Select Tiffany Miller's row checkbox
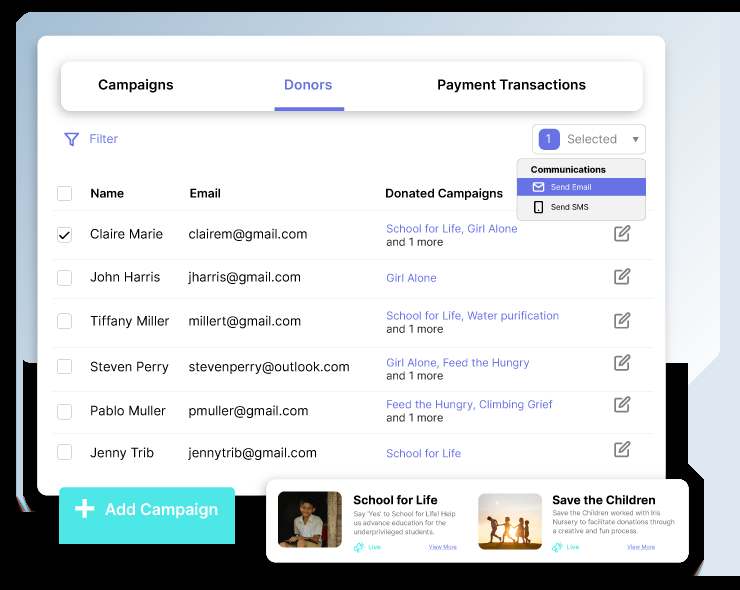Viewport: 740px width, 590px height. (64, 322)
